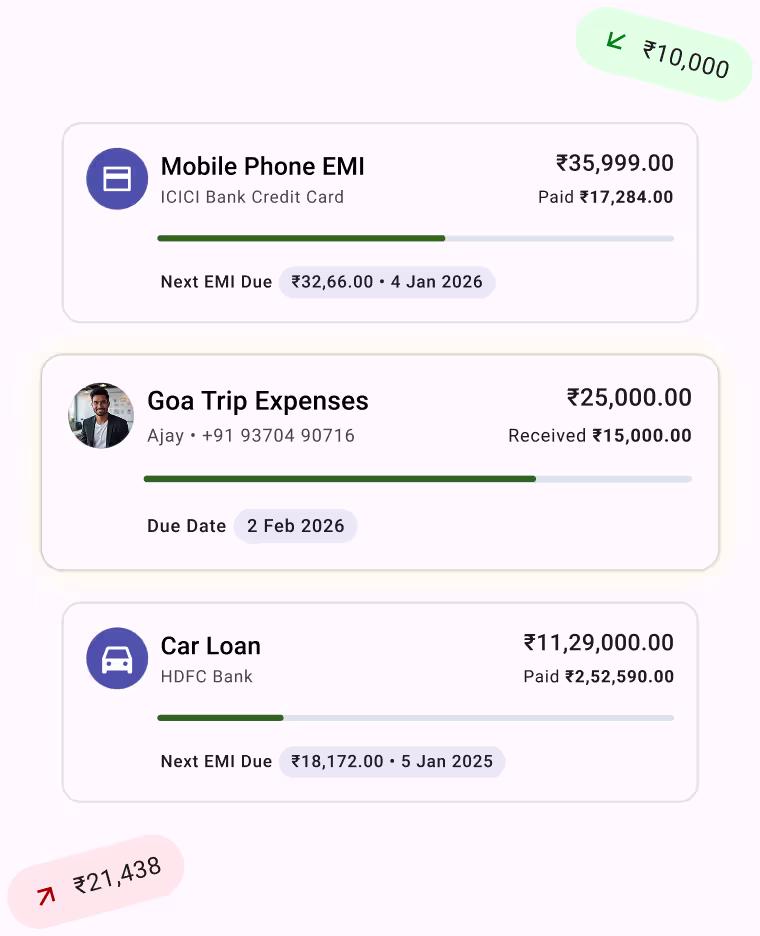
Task: Click Ajay's profile photo
Action: pos(101,415)
